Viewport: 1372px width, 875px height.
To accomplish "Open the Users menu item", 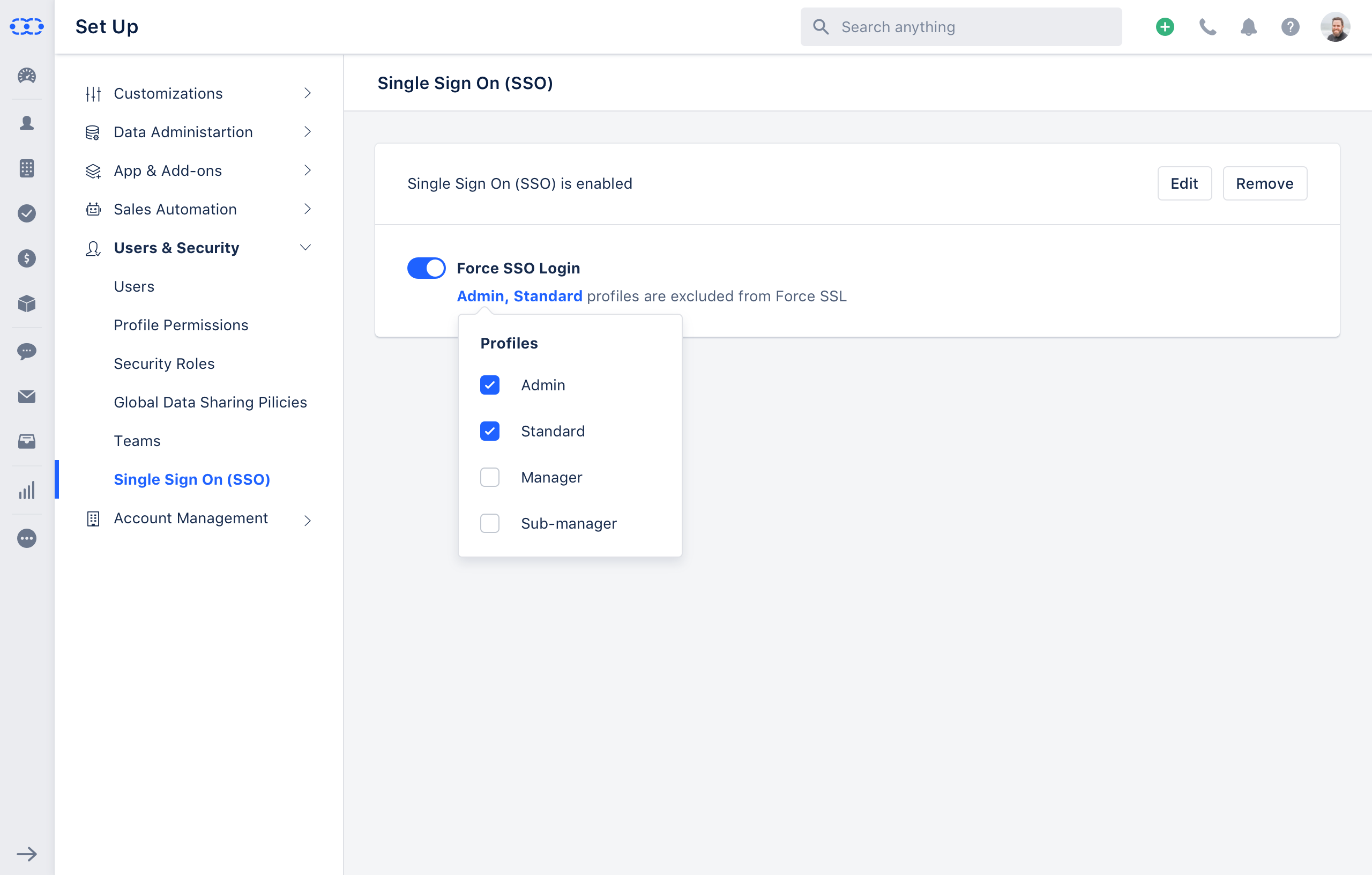I will [x=134, y=286].
